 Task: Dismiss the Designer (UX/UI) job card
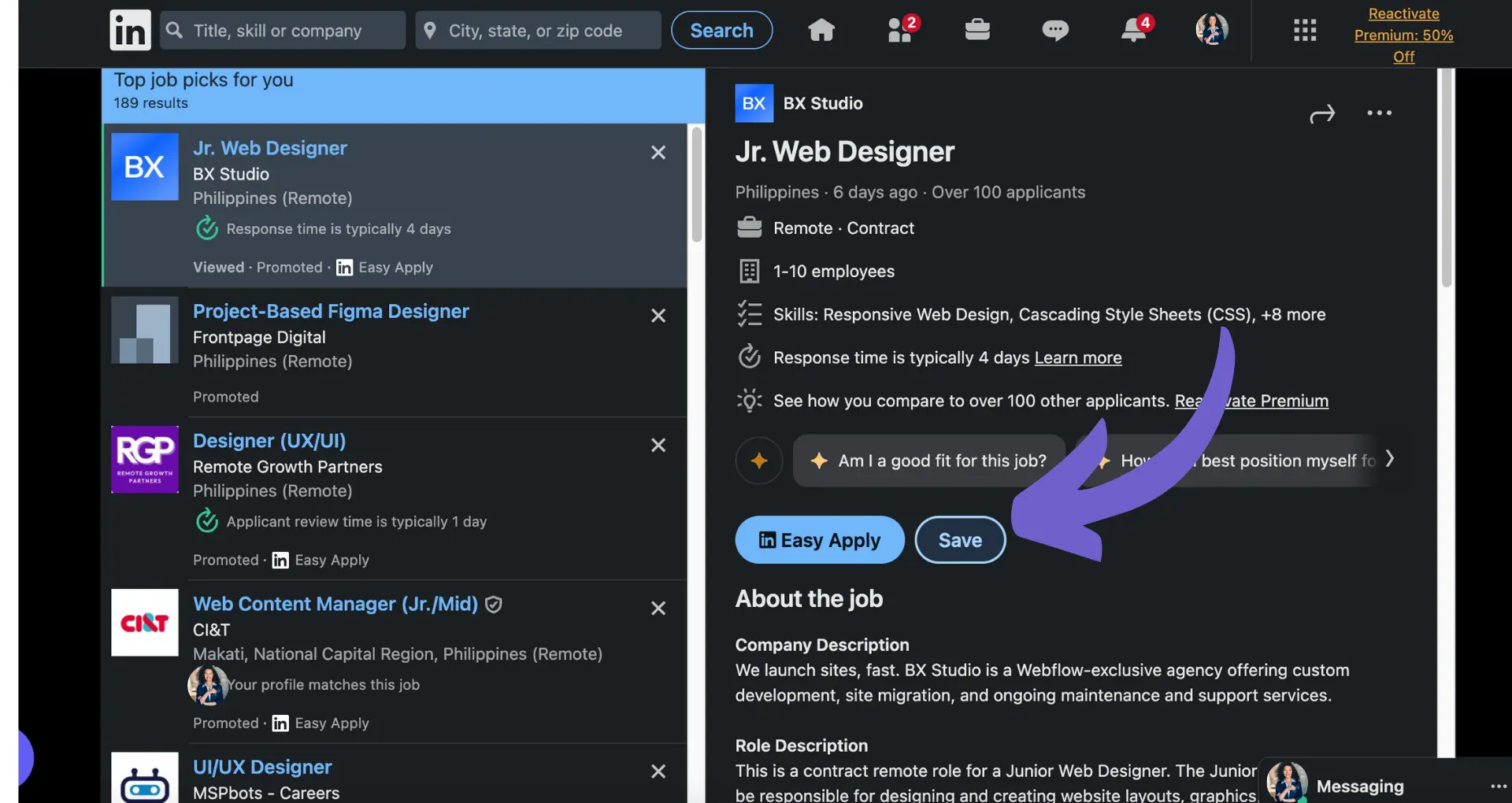pyautogui.click(x=658, y=445)
